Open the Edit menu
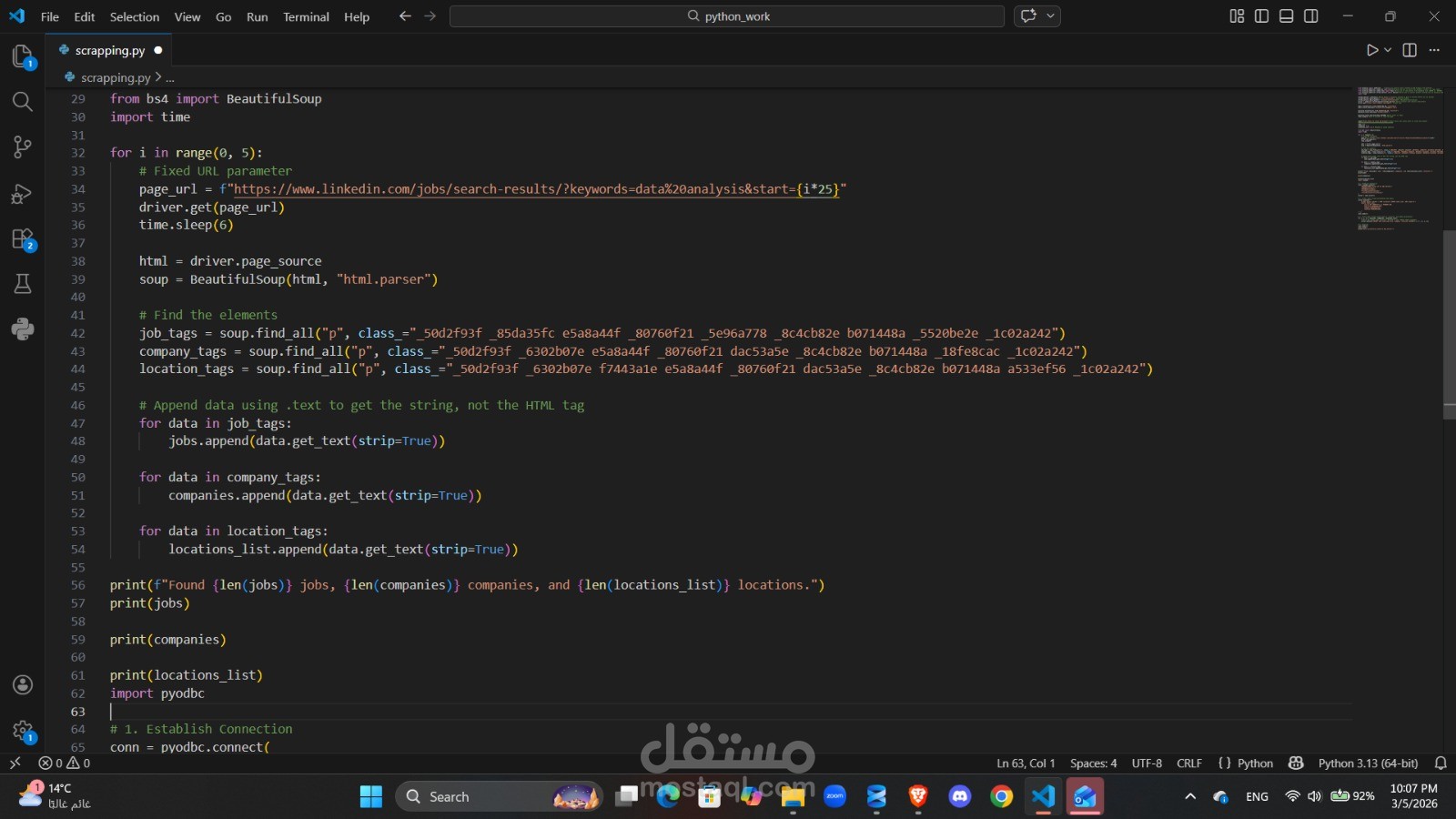 (x=85, y=16)
